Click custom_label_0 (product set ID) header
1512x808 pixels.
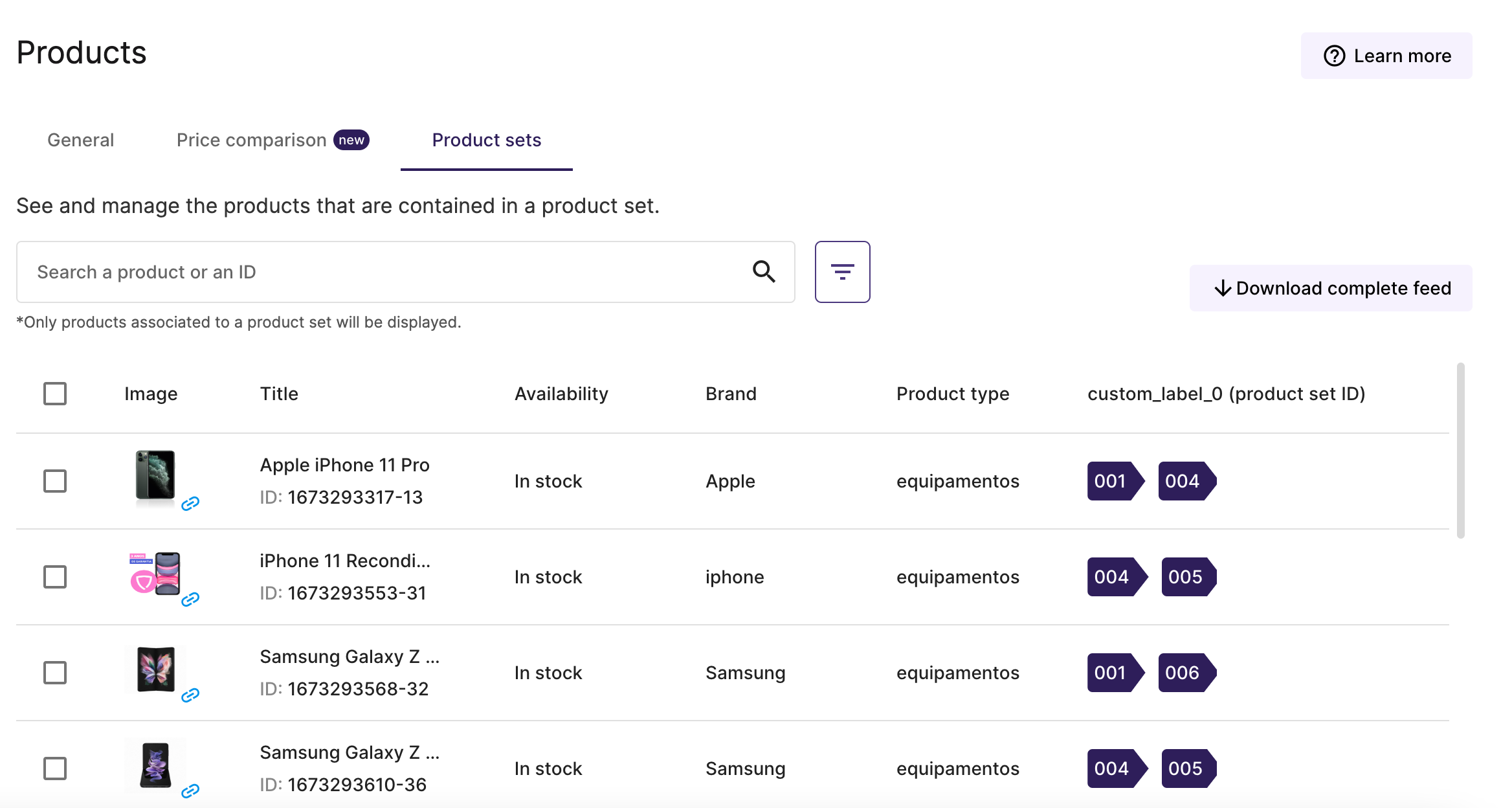(1227, 394)
